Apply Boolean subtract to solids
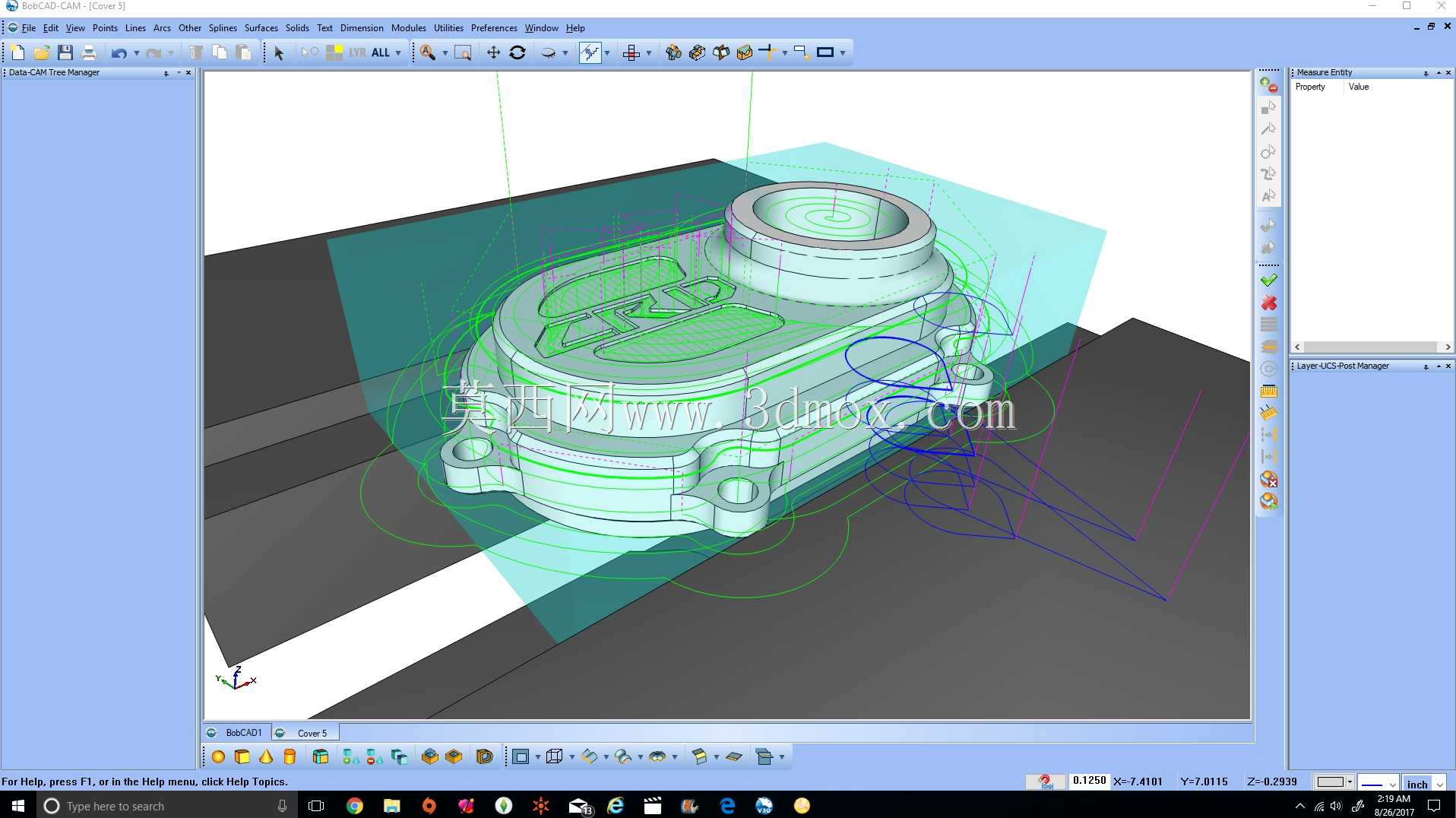Image resolution: width=1456 pixels, height=818 pixels. 375,756
